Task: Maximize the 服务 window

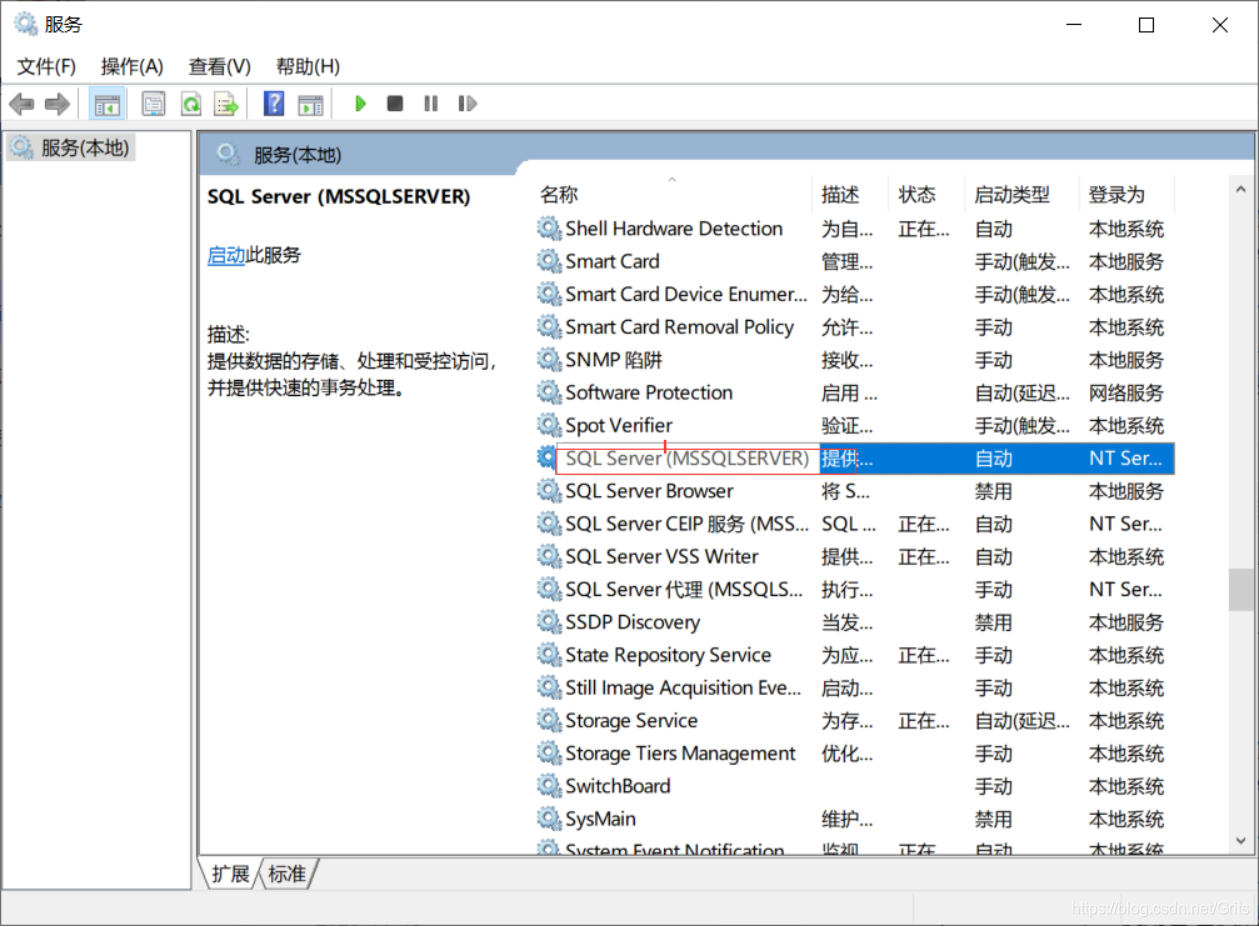Action: coord(1147,25)
